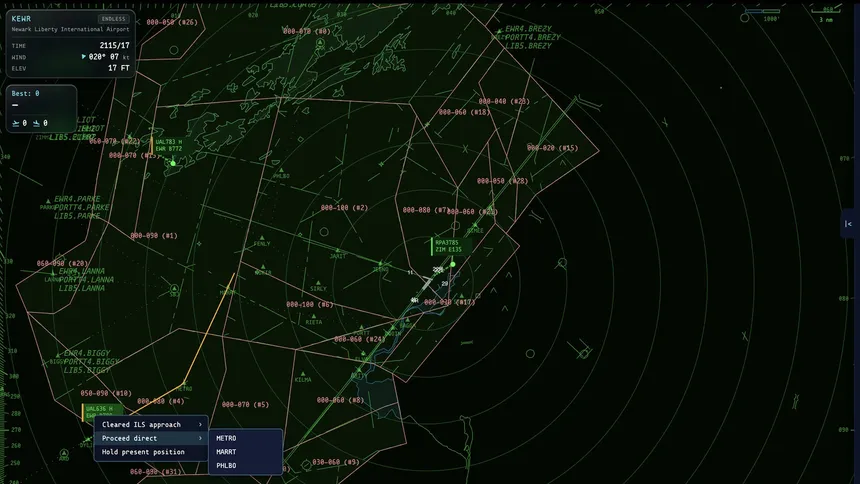Screen dimensions: 860x484
Task: Click the KILMA waypoint triangle
Action: (x=303, y=374)
